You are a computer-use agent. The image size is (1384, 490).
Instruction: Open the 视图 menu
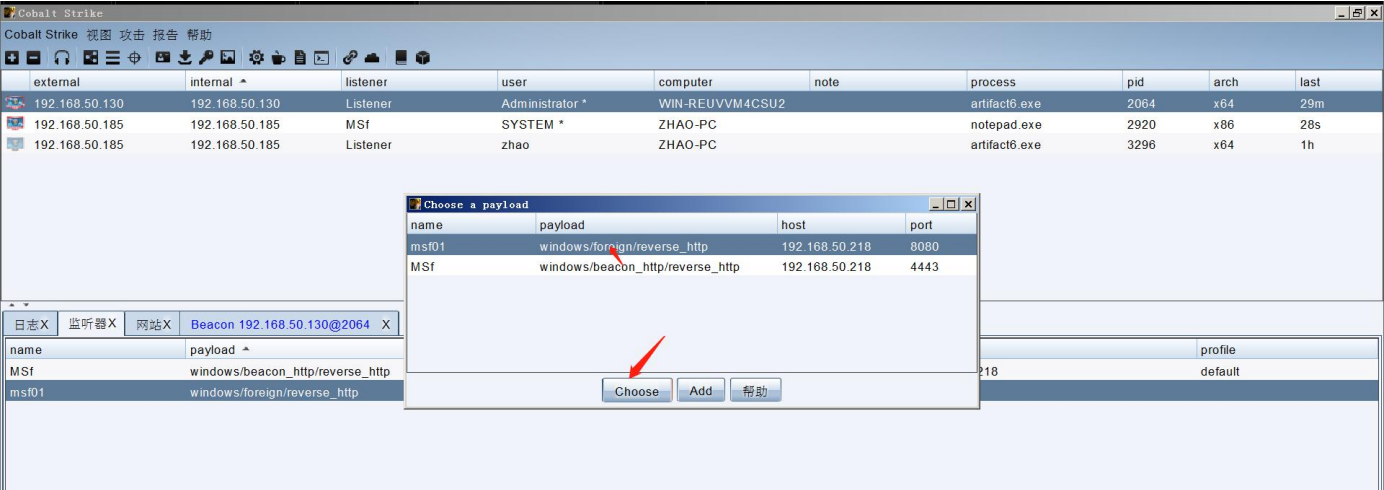pyautogui.click(x=99, y=34)
